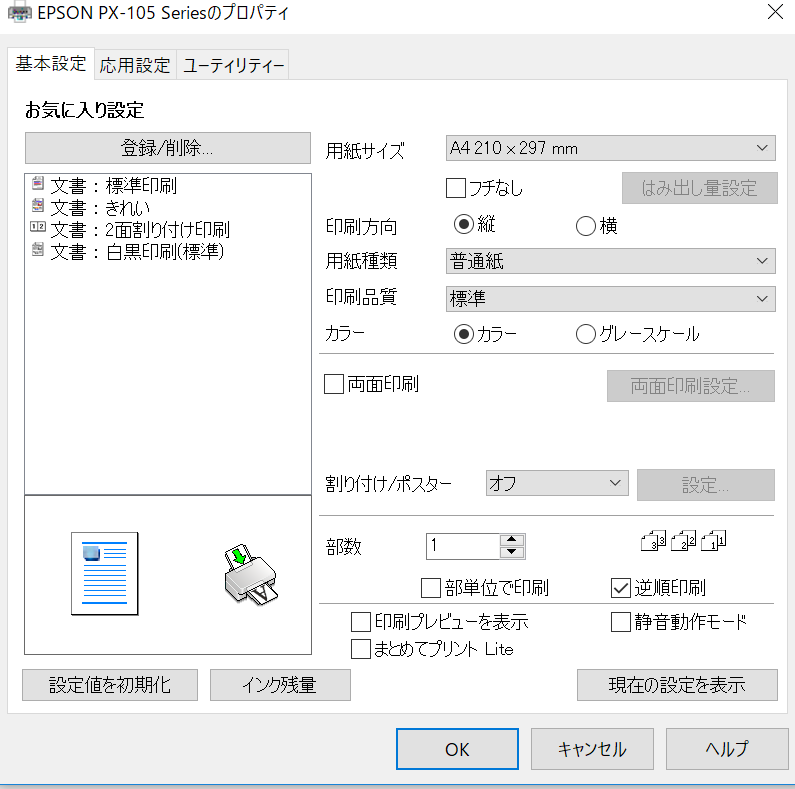Click the キャンセル button

[592, 749]
